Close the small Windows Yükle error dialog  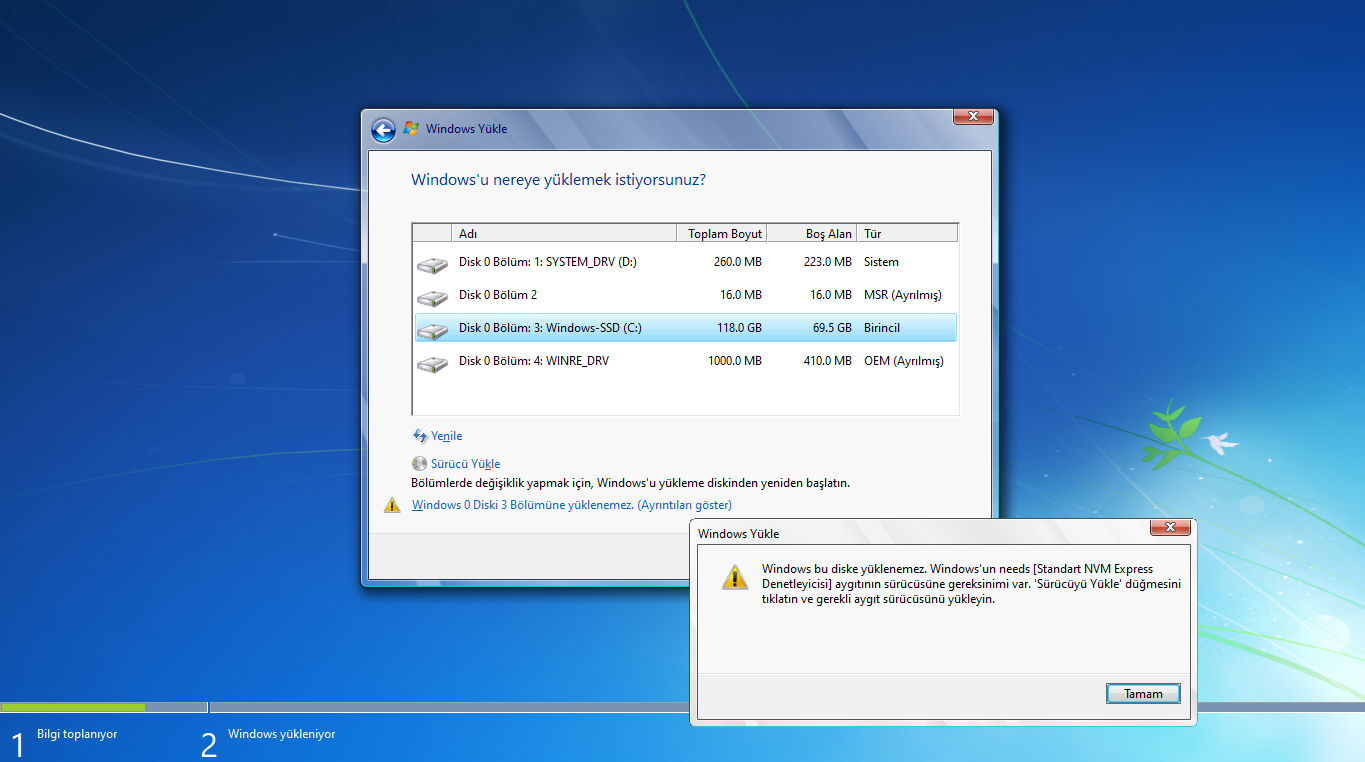pos(1169,527)
